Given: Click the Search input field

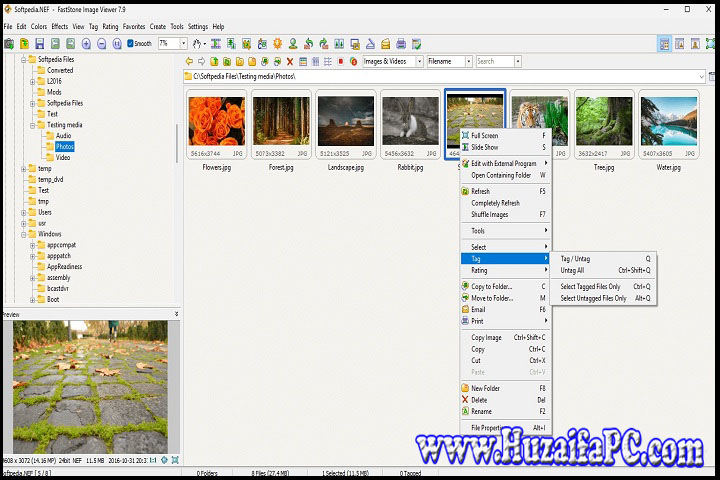Looking at the screenshot, I should [x=495, y=62].
